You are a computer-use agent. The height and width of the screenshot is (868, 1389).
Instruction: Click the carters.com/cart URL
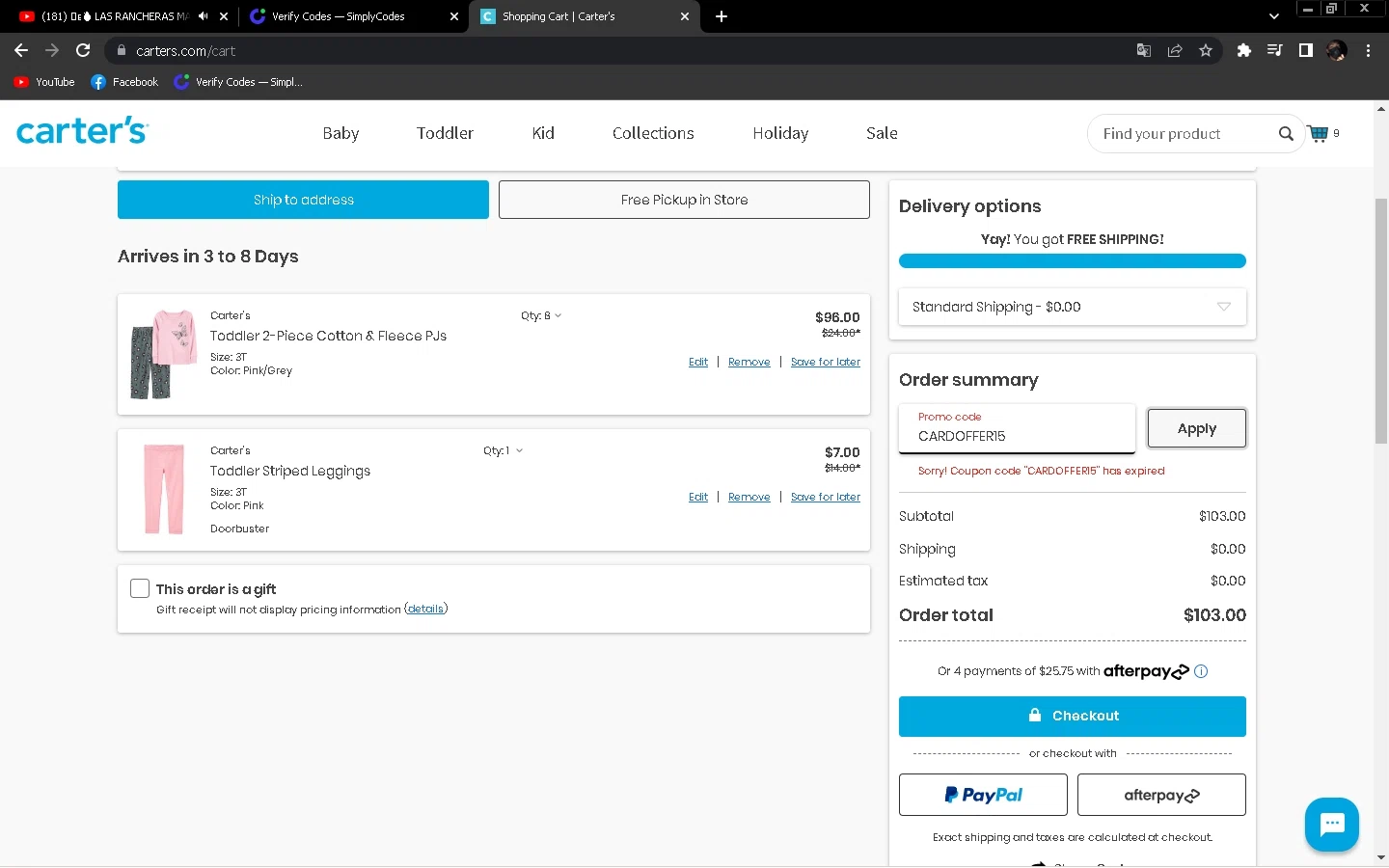pos(185,50)
